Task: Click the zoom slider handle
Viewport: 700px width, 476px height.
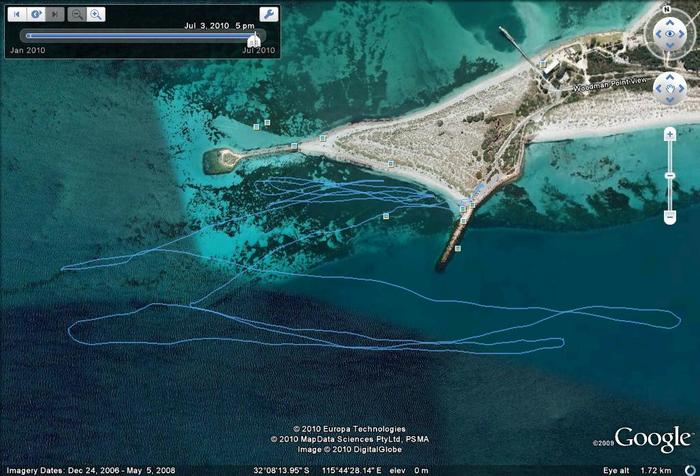Action: click(669, 176)
